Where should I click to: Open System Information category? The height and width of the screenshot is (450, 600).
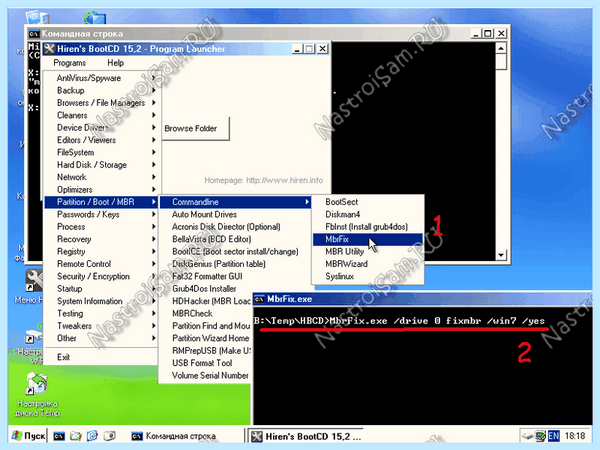pyautogui.click(x=101, y=301)
